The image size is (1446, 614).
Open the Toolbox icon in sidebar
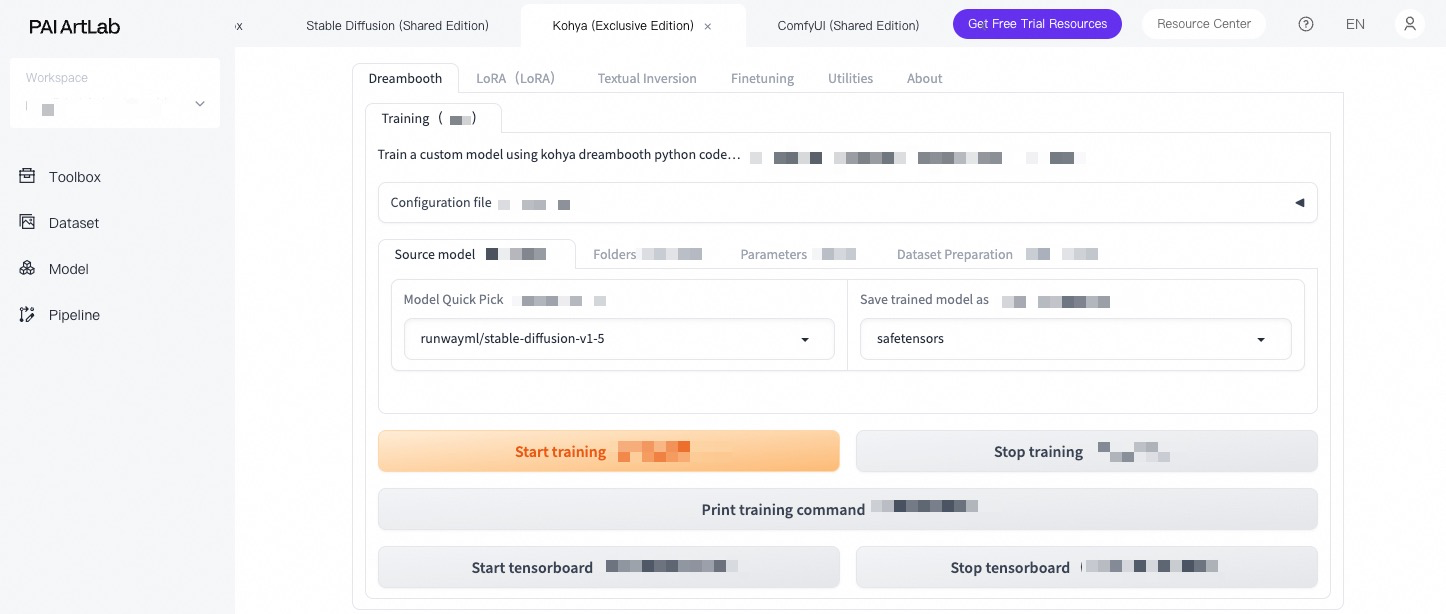[27, 176]
